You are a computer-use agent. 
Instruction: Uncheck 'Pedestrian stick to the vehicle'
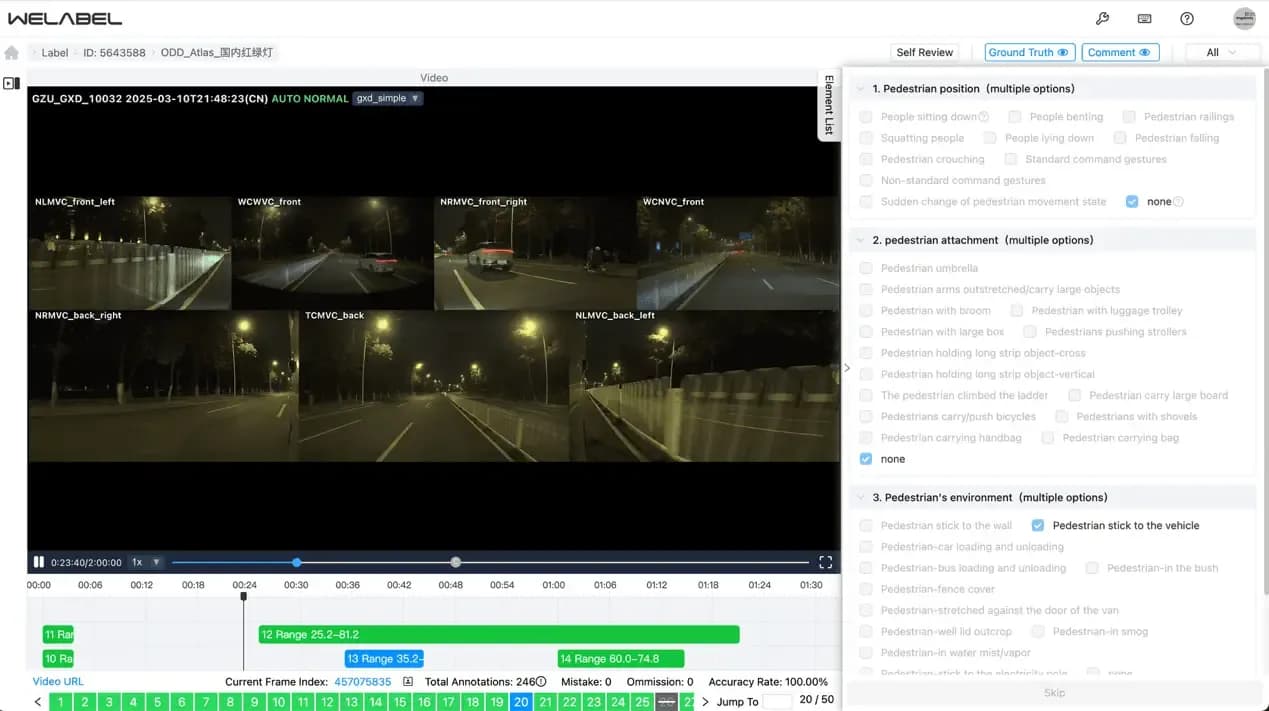(1038, 525)
